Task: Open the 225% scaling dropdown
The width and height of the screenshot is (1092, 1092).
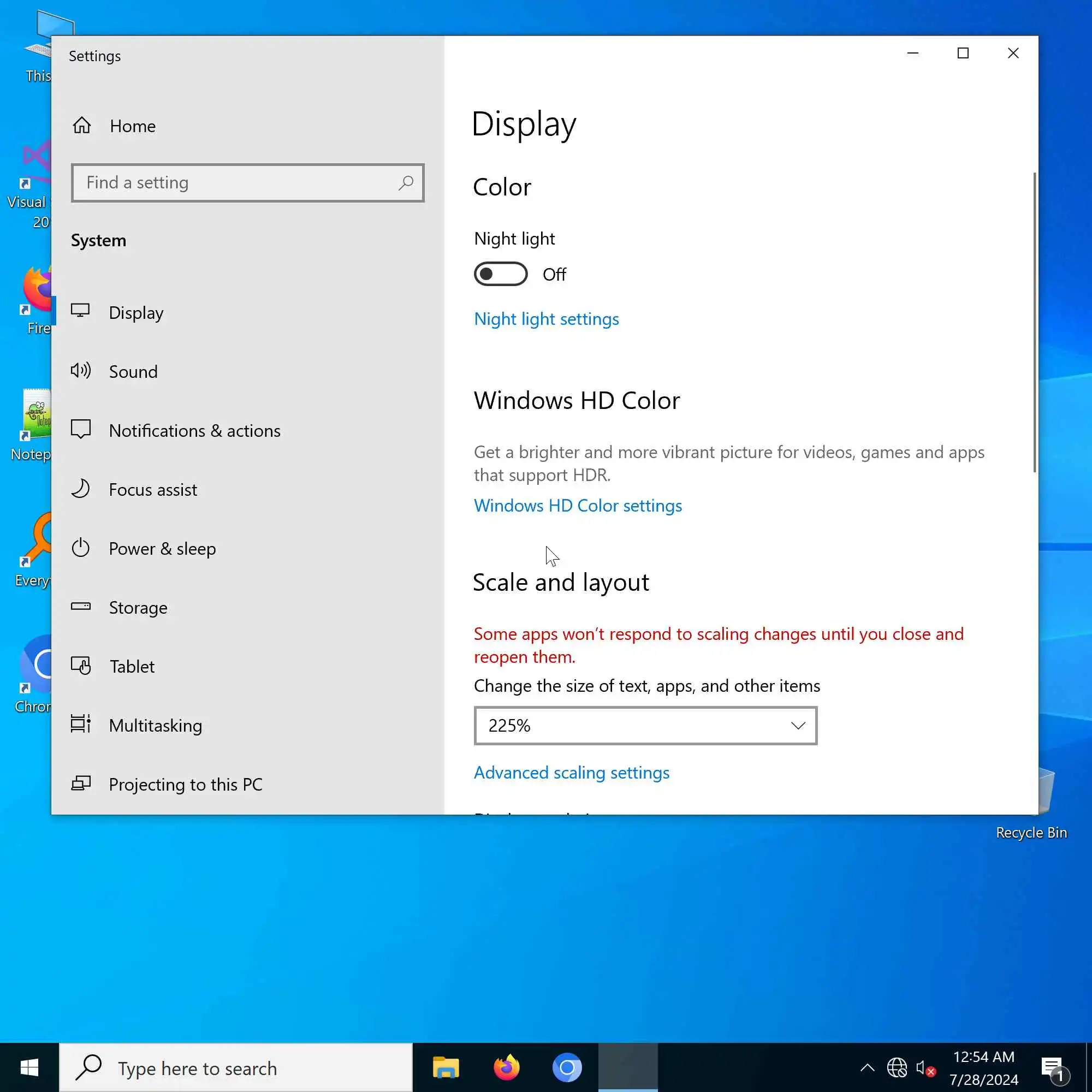Action: [x=645, y=725]
